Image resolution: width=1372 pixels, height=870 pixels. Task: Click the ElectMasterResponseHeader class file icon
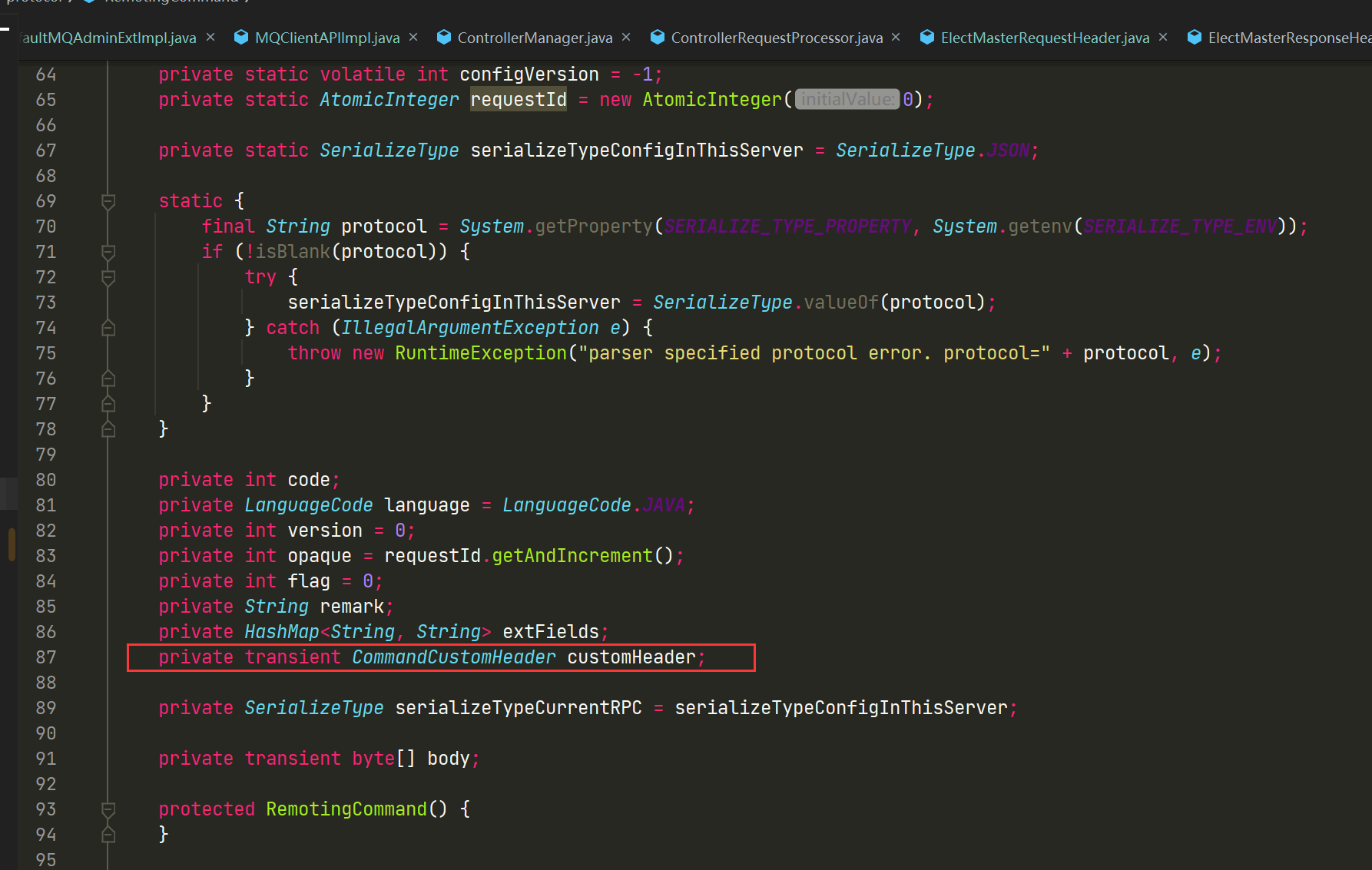pyautogui.click(x=1194, y=37)
